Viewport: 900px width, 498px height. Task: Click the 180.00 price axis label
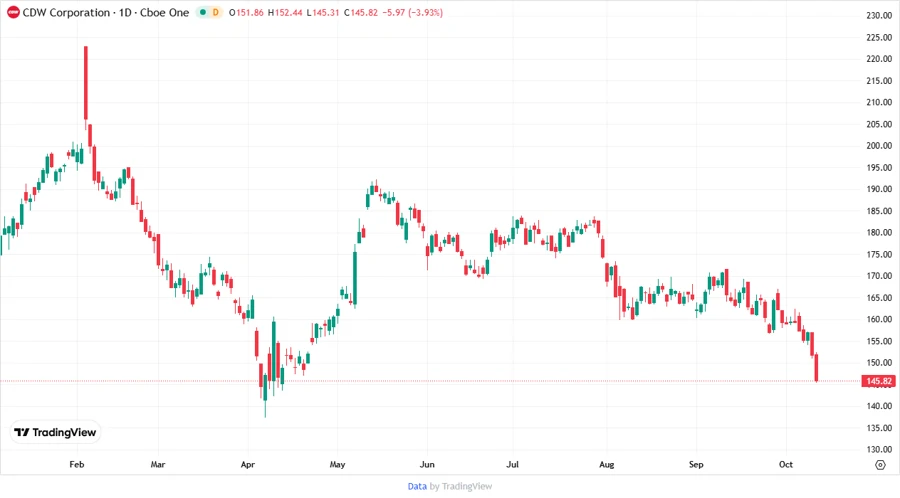point(879,233)
